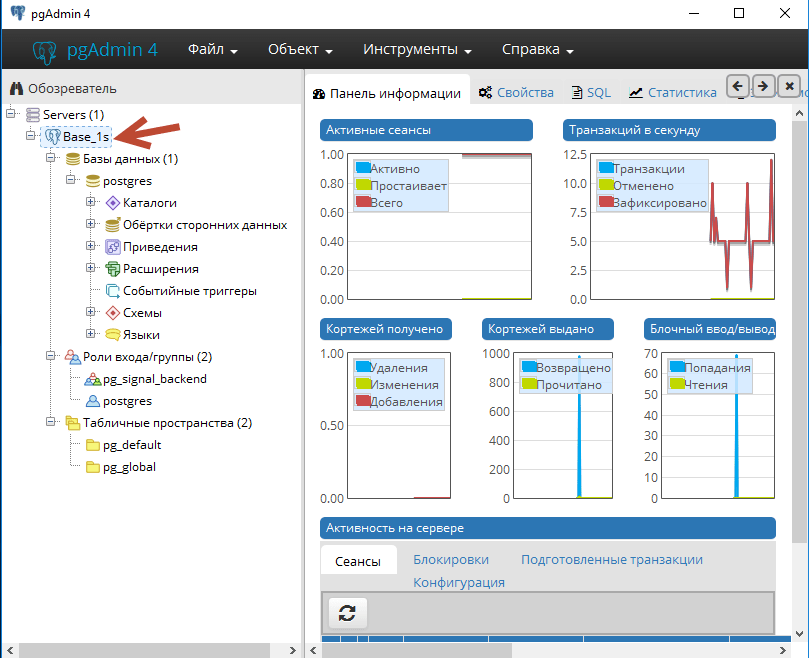
Task: Collapse the Базы данных (1) node
Action: 51,159
